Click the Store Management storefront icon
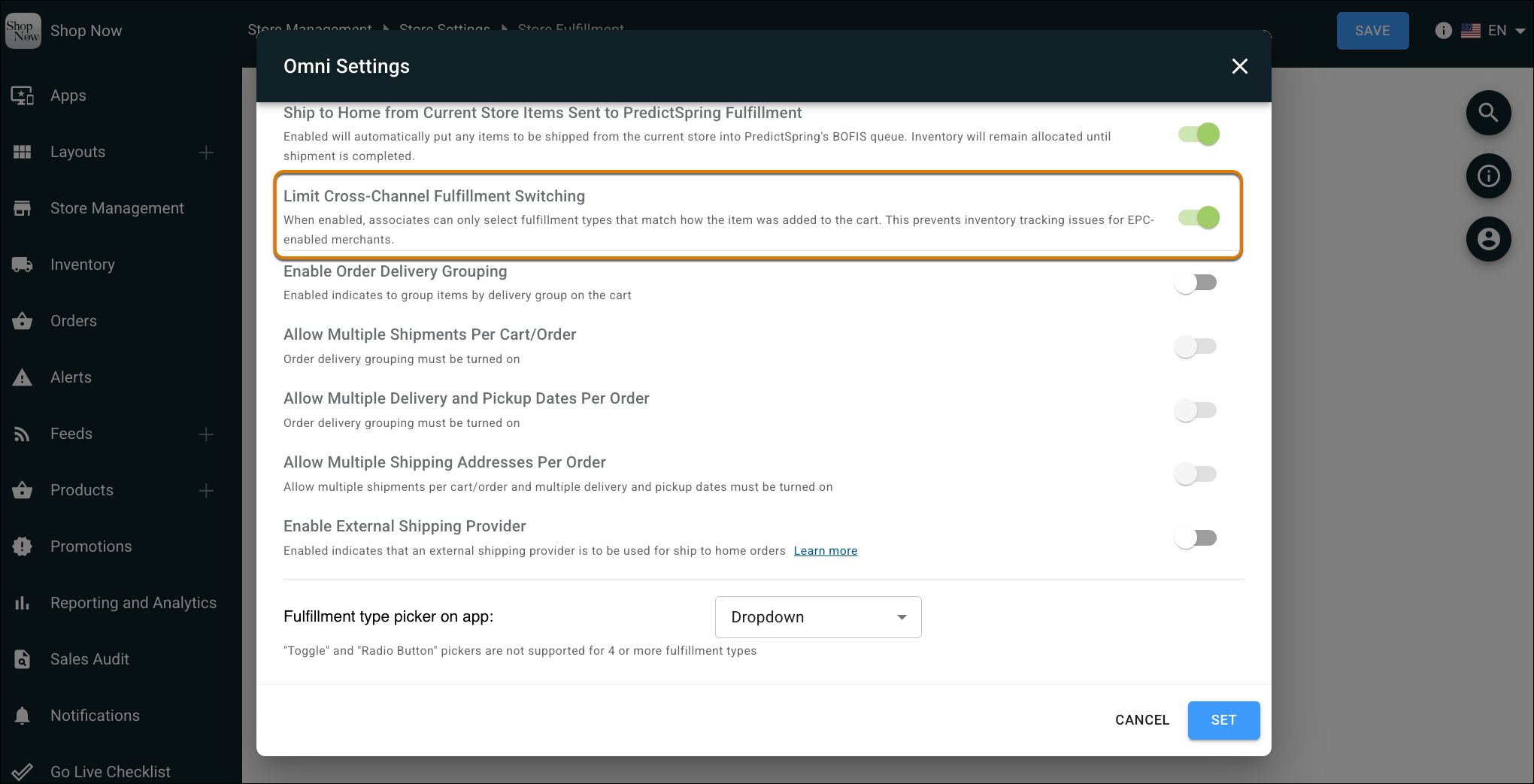The width and height of the screenshot is (1534, 784). tap(23, 208)
